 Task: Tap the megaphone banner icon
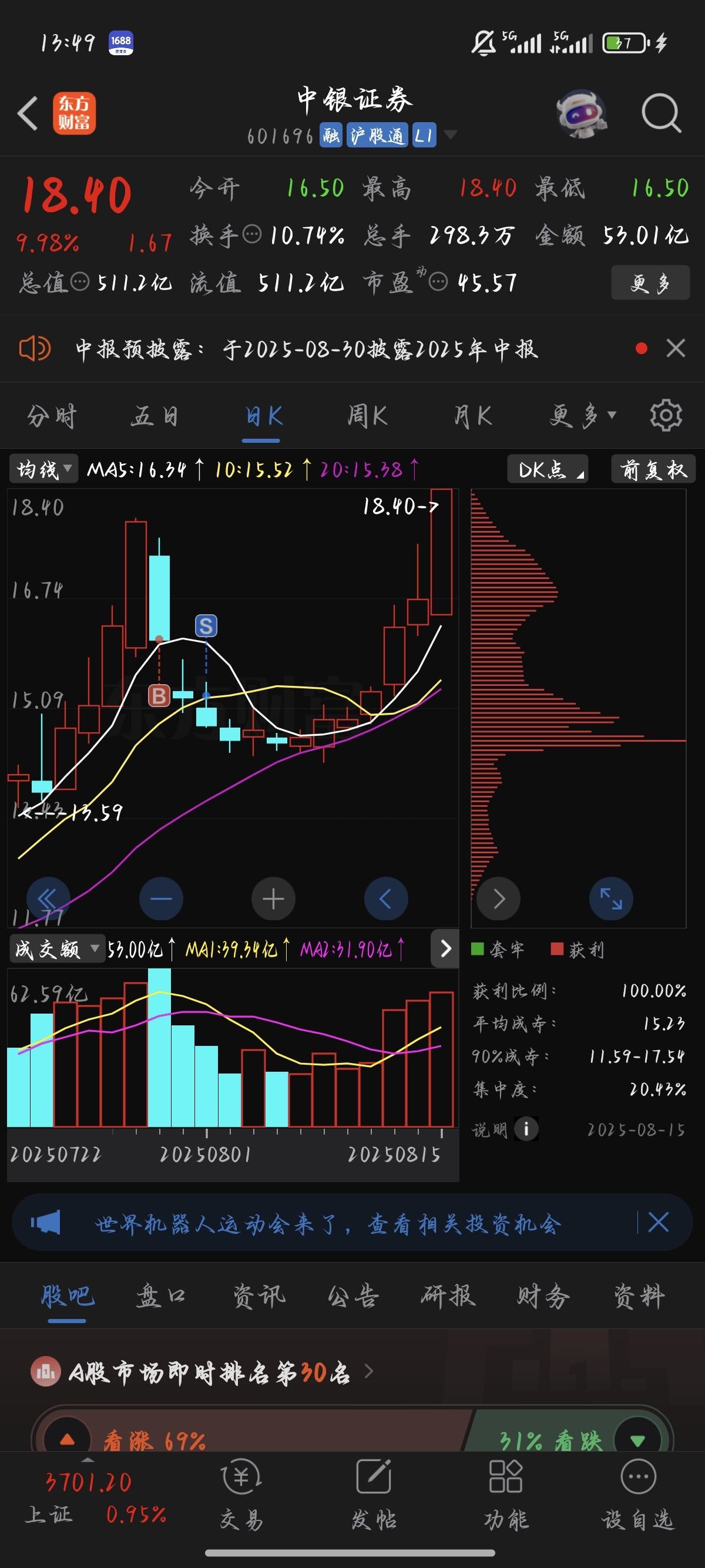pos(46,1222)
